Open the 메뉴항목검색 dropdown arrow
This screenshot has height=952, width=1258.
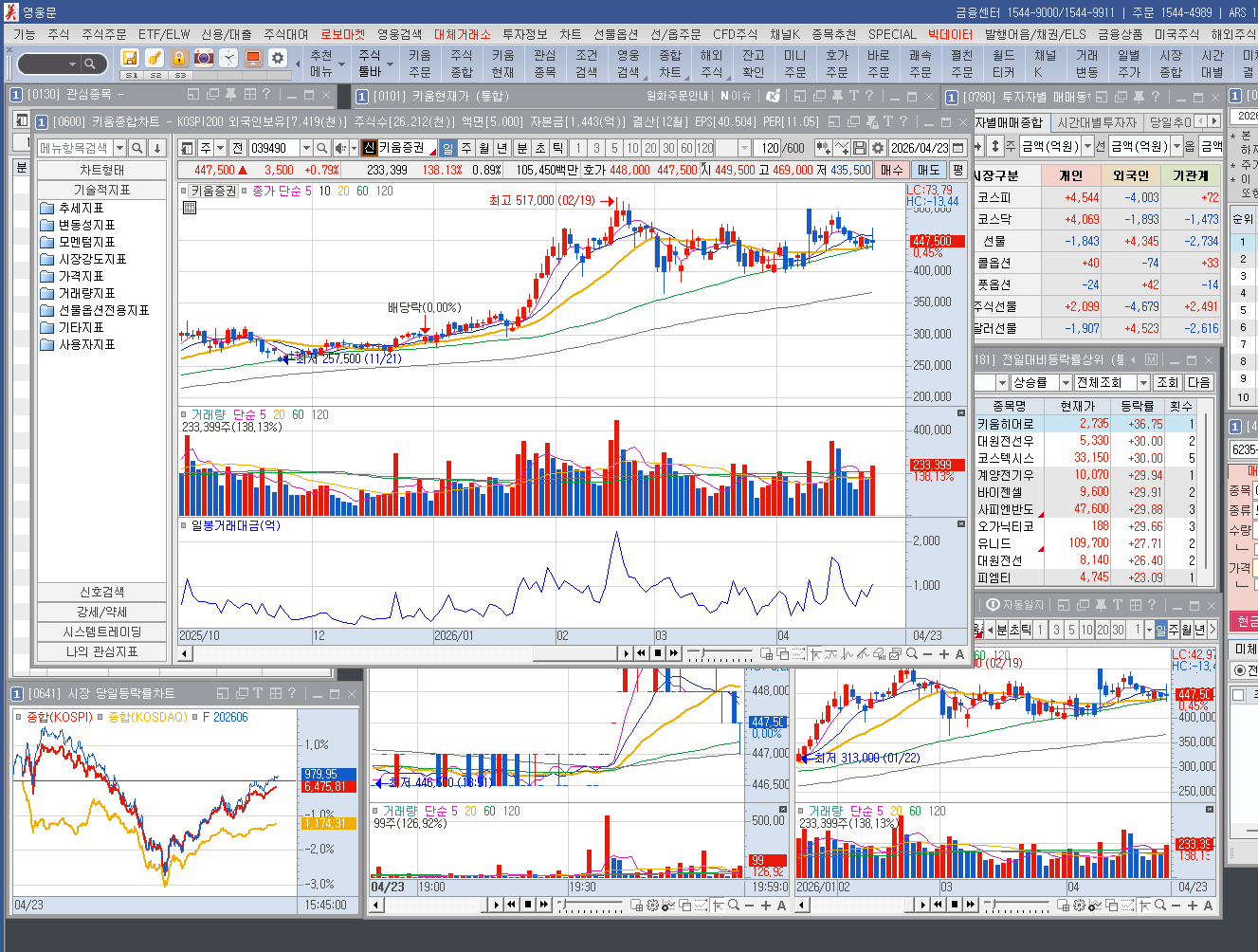[119, 148]
